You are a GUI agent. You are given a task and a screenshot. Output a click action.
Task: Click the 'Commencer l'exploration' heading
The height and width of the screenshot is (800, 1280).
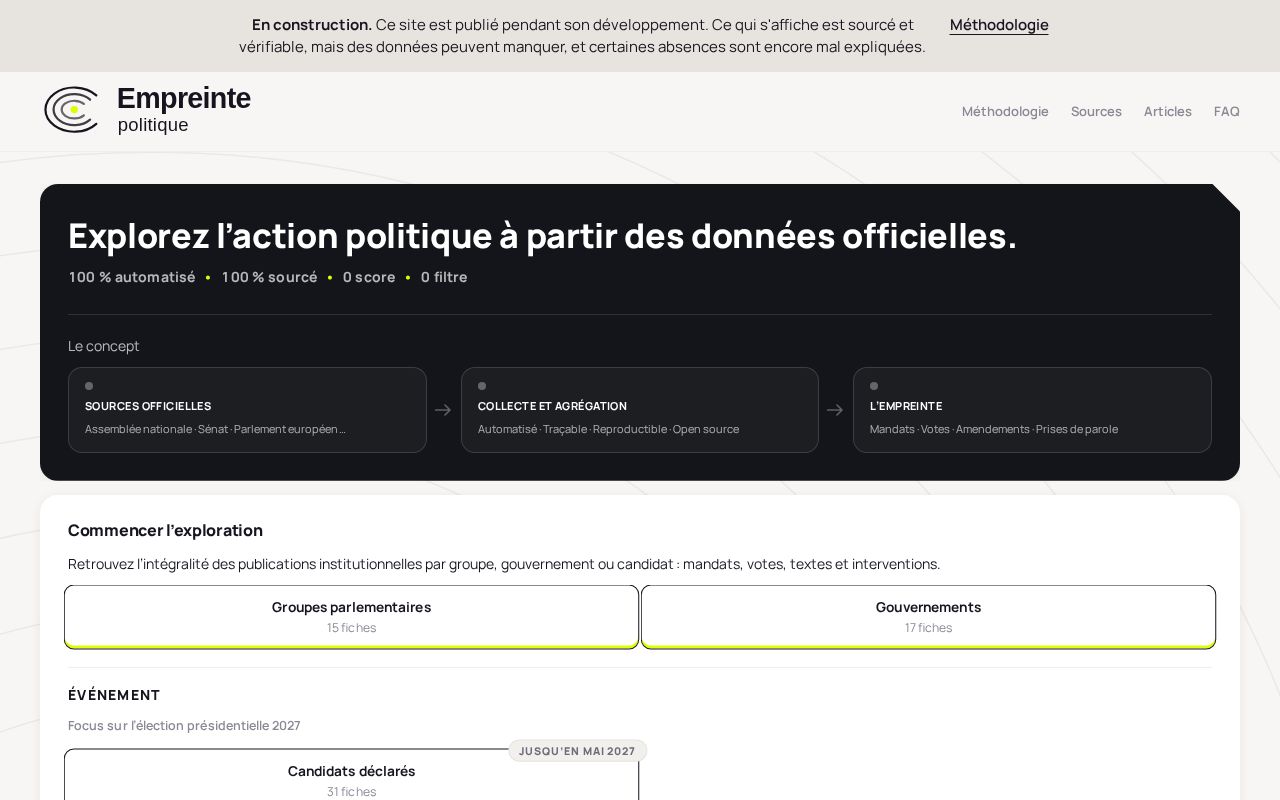pyautogui.click(x=165, y=530)
